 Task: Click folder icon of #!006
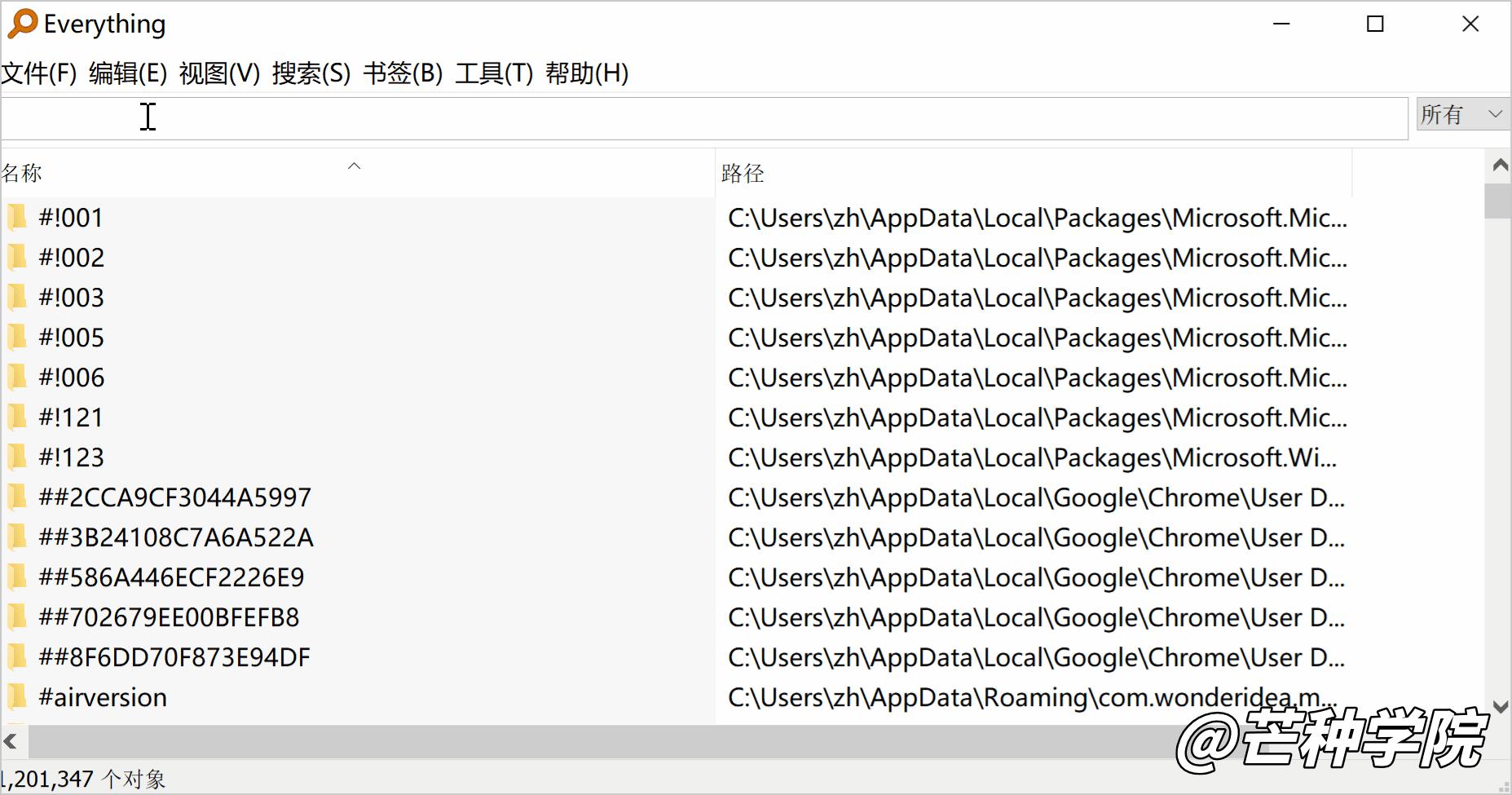pos(17,378)
